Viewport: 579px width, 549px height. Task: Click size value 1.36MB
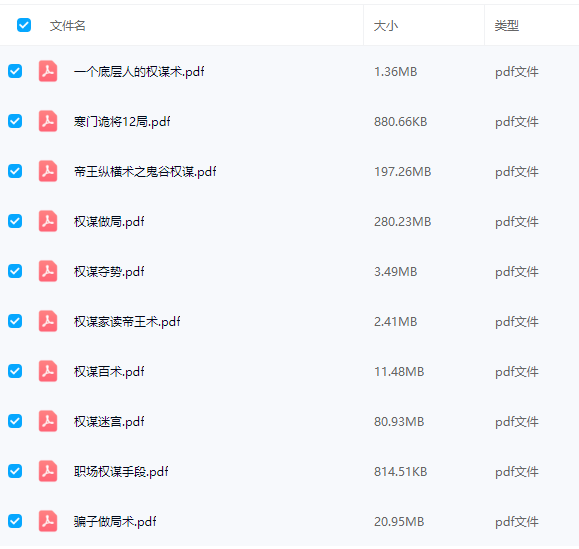coord(395,71)
